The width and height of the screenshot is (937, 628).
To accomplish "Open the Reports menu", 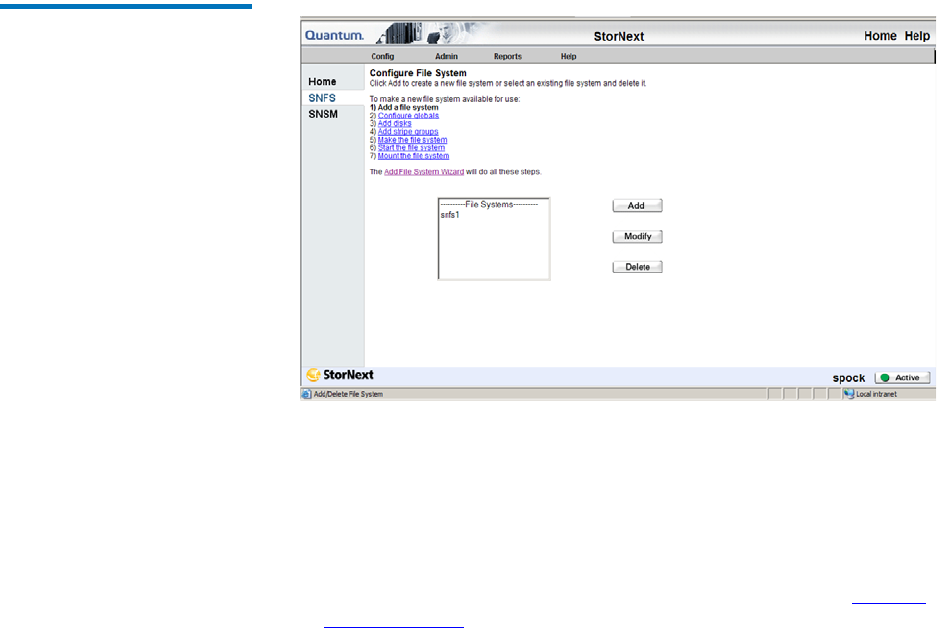I will 507,56.
